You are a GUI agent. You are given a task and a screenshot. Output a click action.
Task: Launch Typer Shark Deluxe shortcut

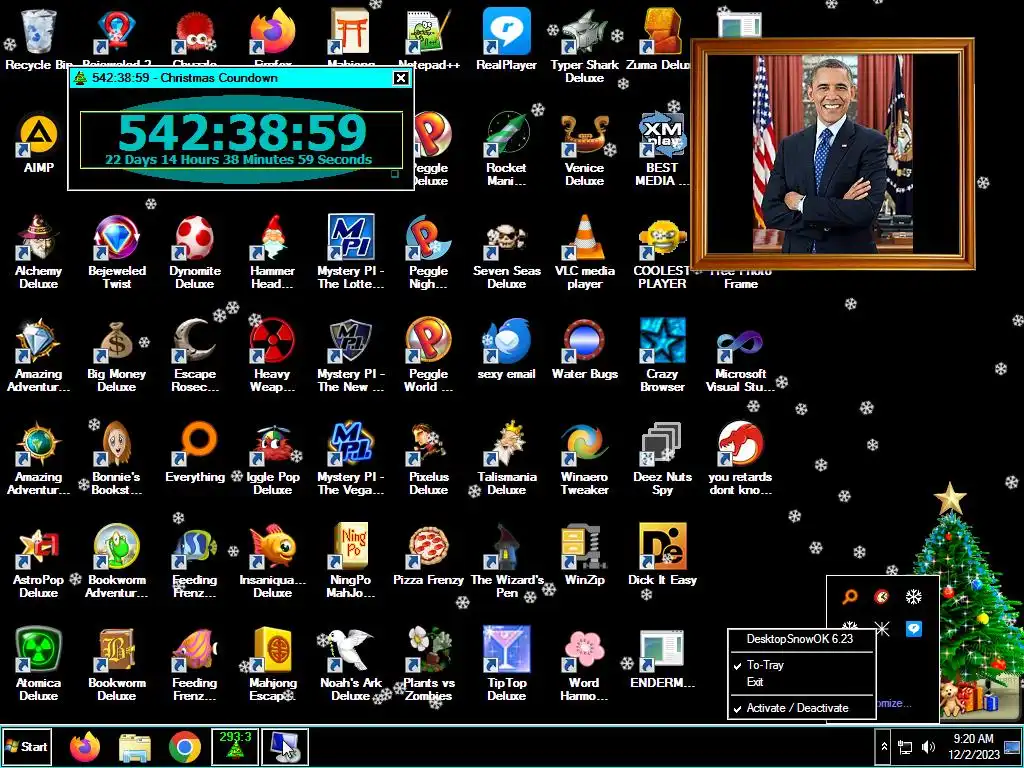[584, 46]
